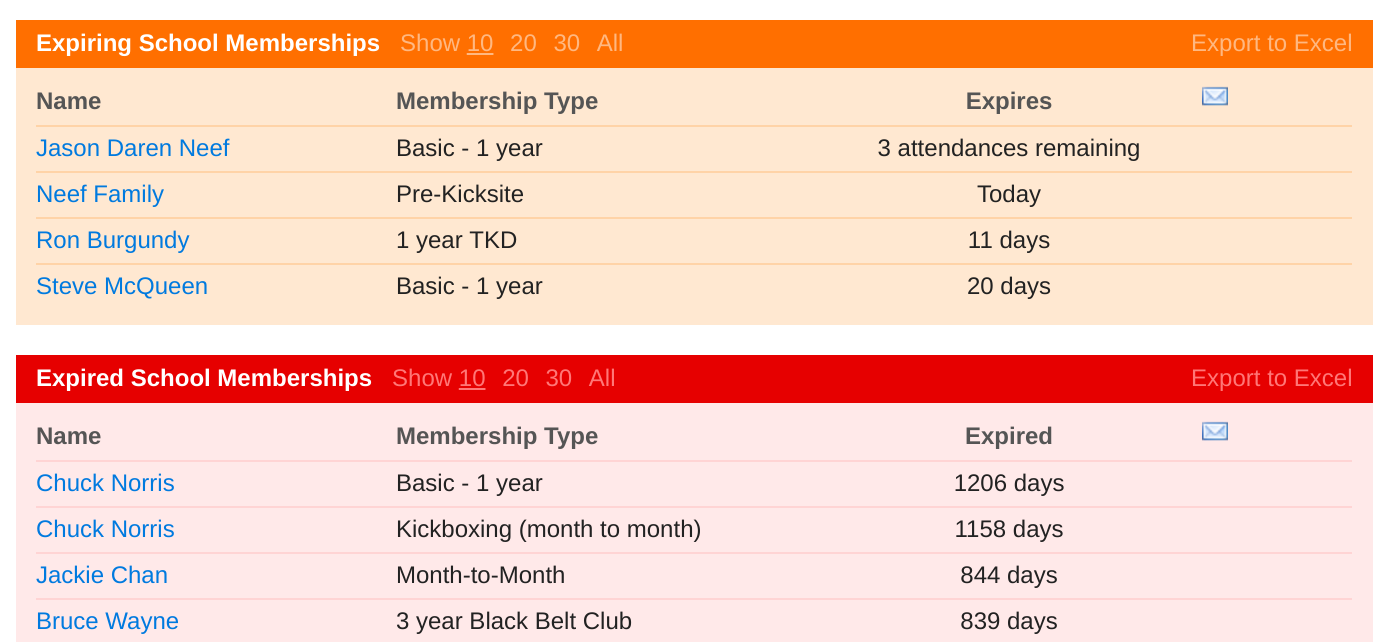Open Ron Burgundy's profile
The image size is (1386, 642).
tap(112, 241)
